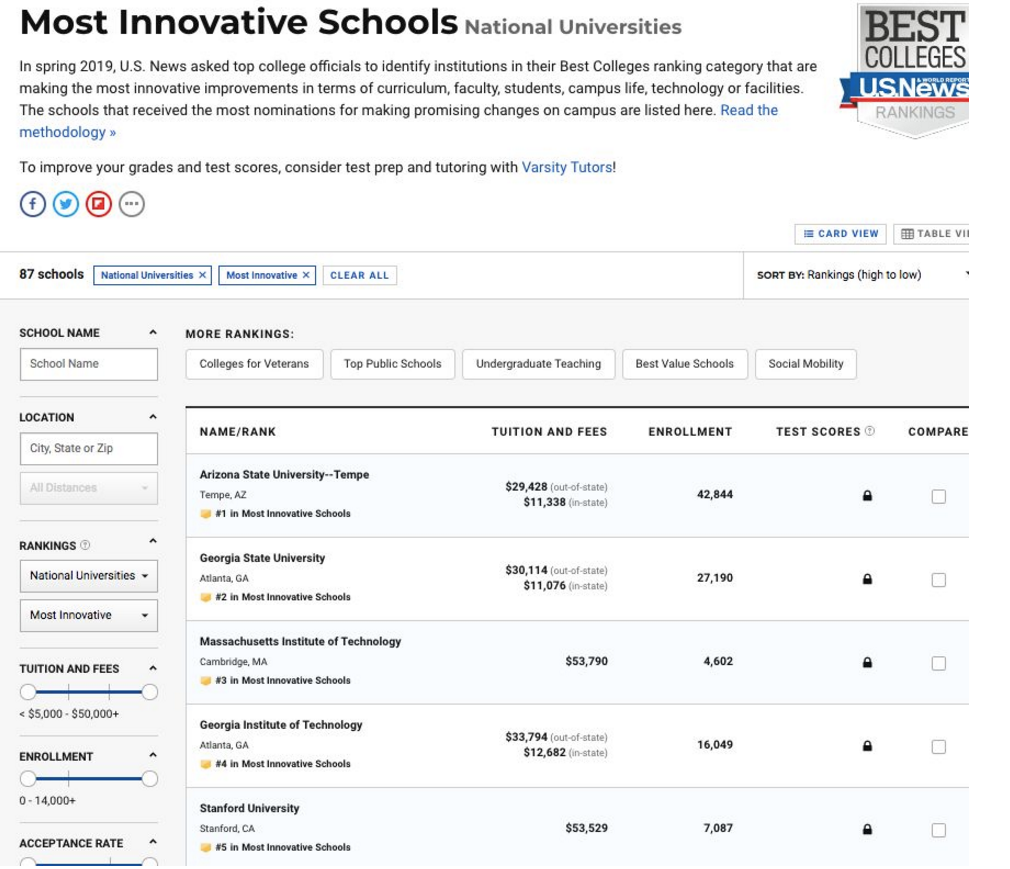Screen dimensions: 1010x869
Task: Open the National Universities rankings dropdown
Action: tap(88, 576)
